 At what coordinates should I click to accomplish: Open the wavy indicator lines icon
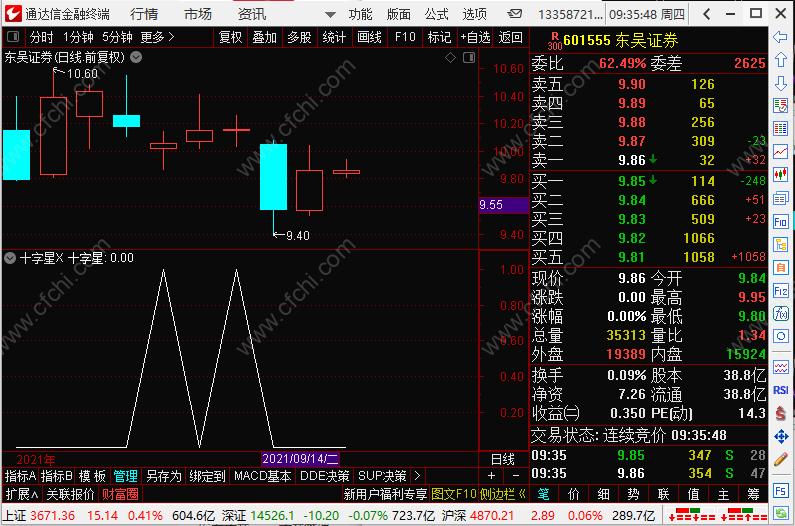pyautogui.click(x=780, y=367)
